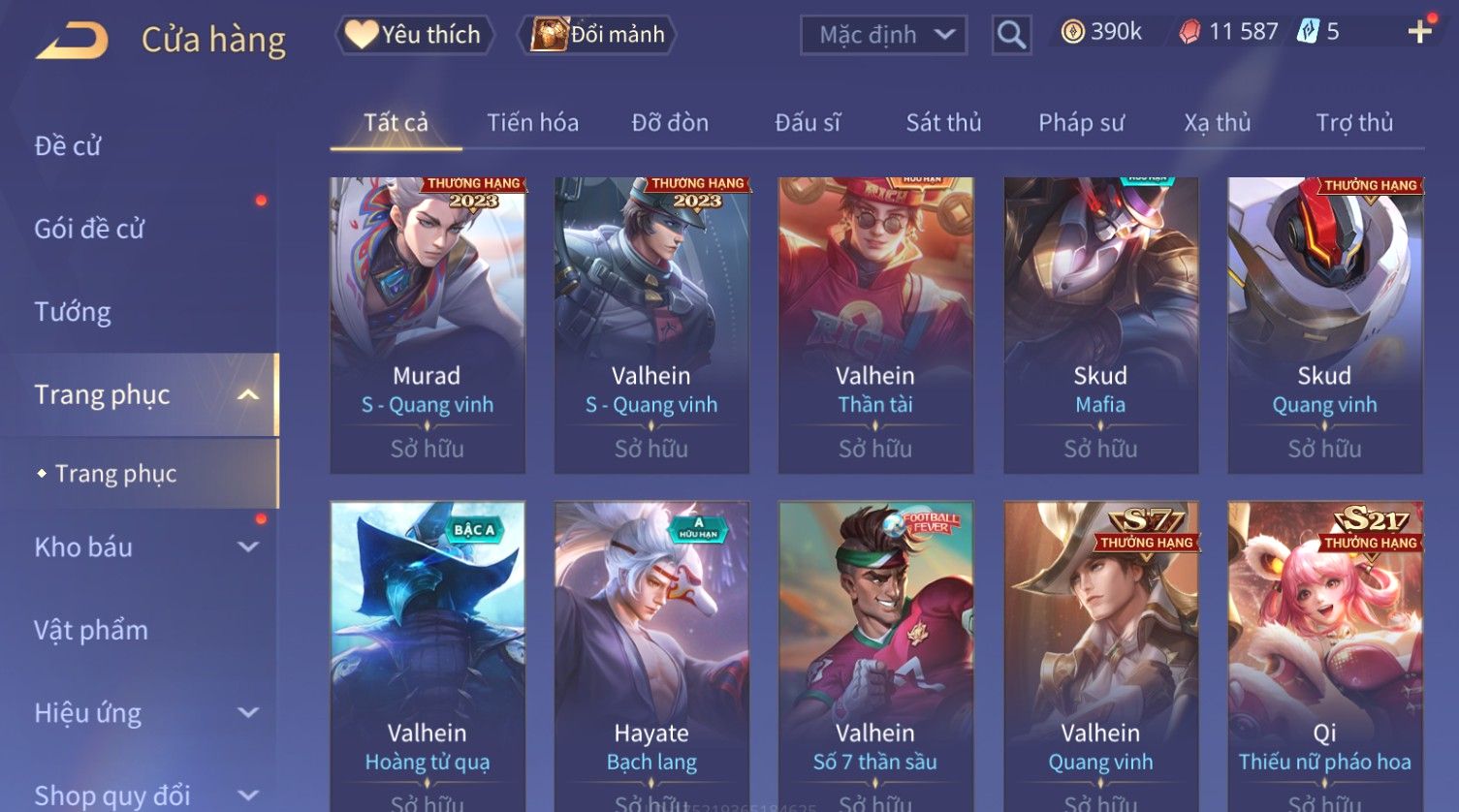Tap the red gem 11 587 icon

coord(1189,32)
